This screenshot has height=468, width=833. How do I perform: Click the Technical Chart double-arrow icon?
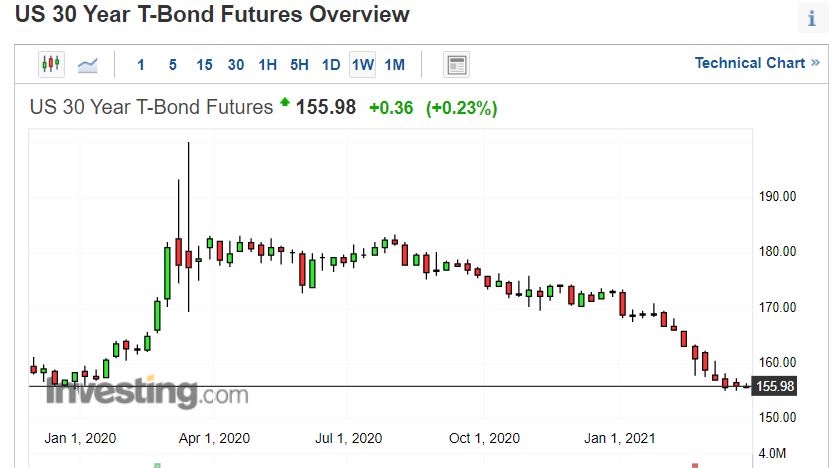[x=815, y=63]
